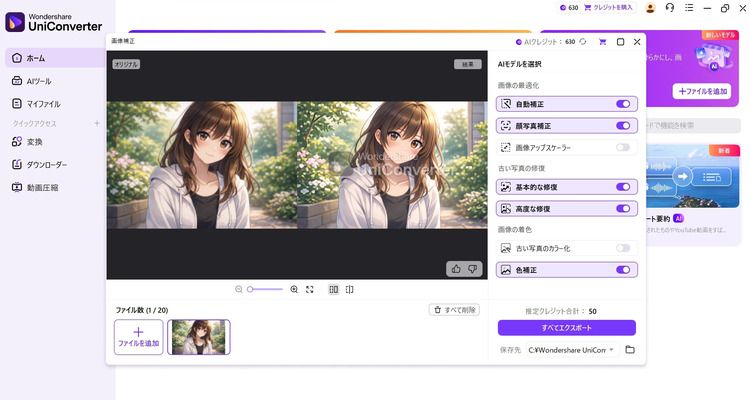Enable the 画像アップスケーラー switch

point(623,147)
